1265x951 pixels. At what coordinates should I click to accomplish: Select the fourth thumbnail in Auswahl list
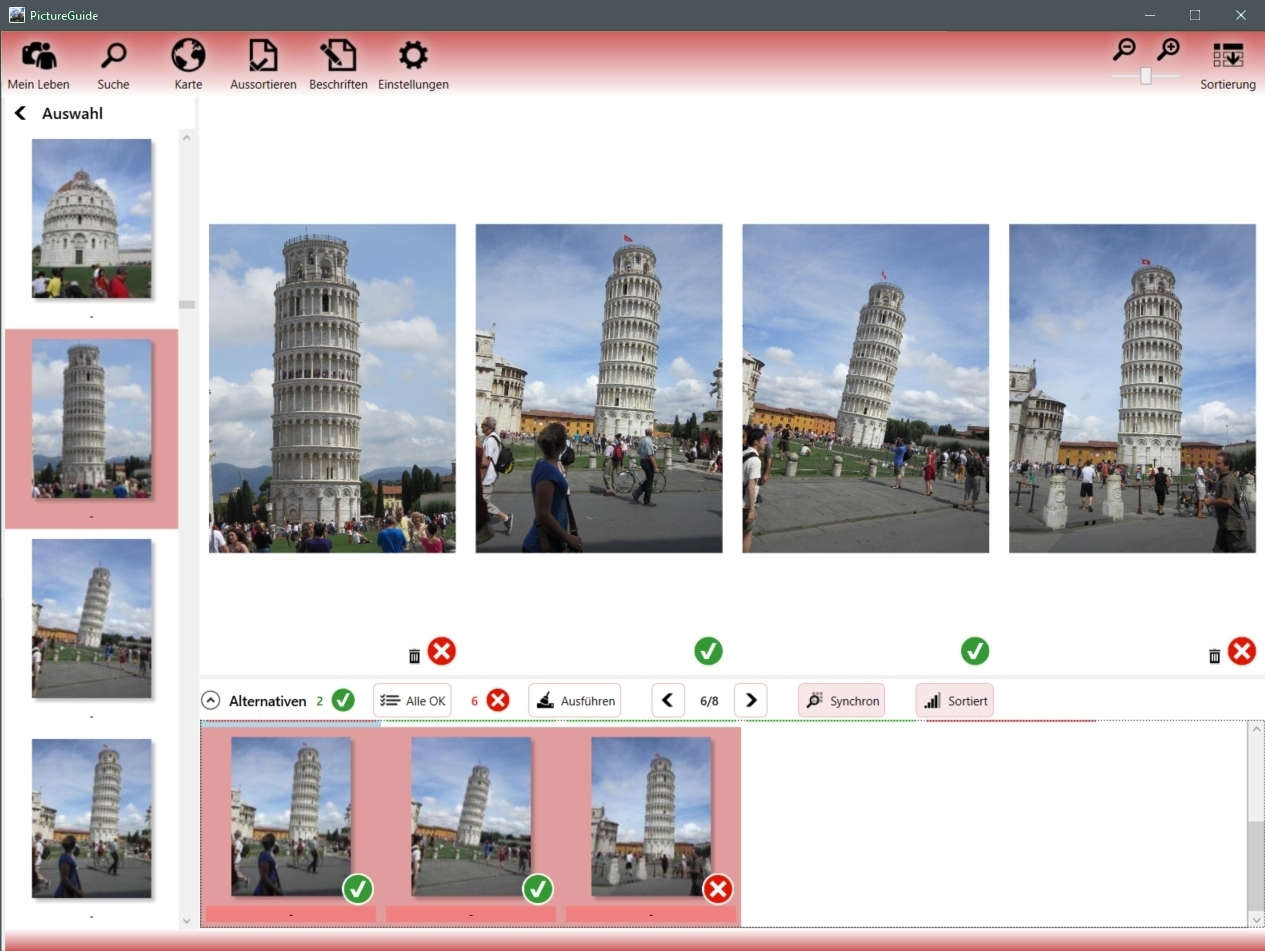91,818
